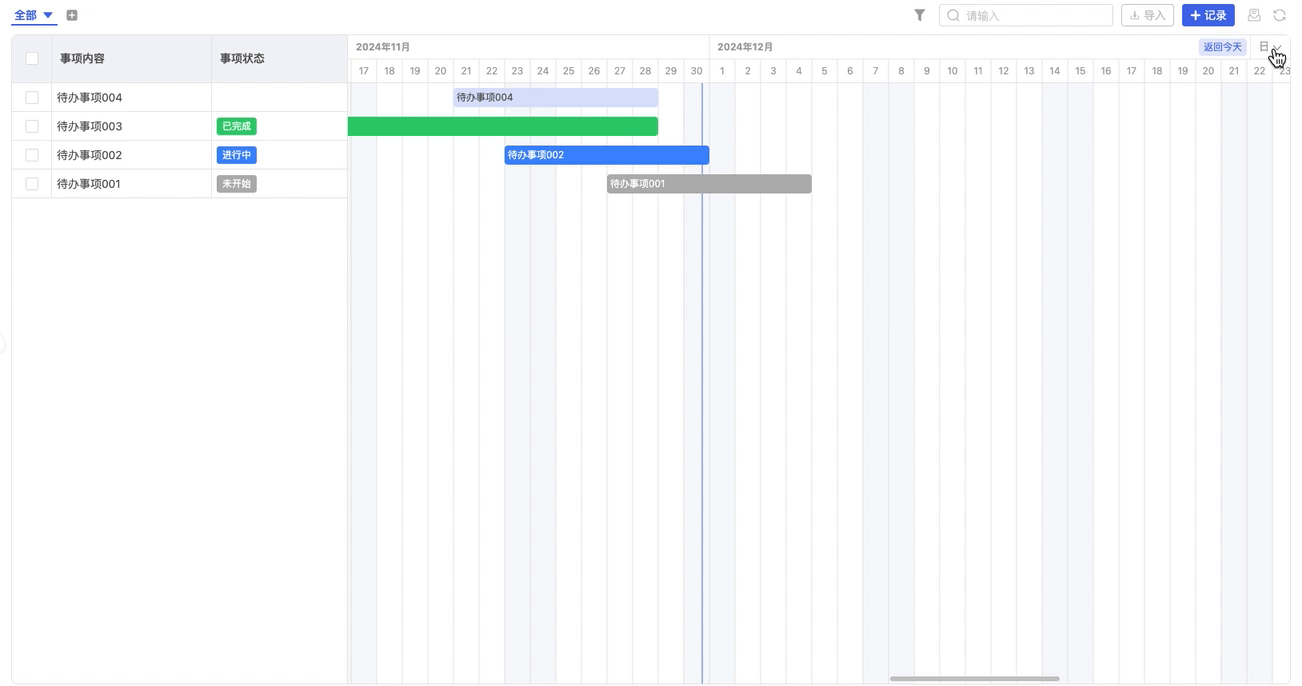The image size is (1302, 686).
Task: Click the horizontal timeline scrollbar
Action: [974, 679]
